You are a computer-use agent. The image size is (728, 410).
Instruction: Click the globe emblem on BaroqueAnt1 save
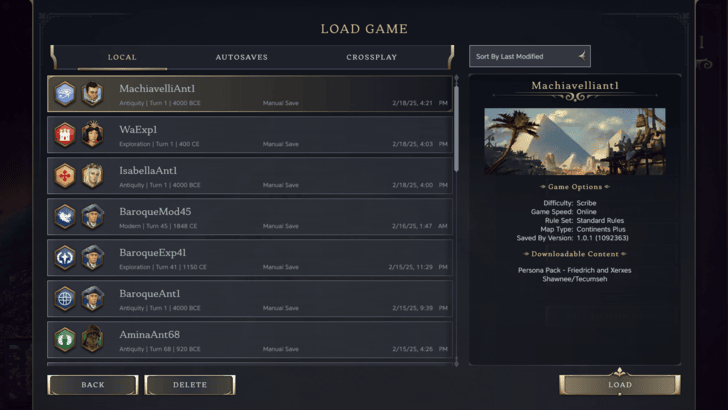pos(65,299)
